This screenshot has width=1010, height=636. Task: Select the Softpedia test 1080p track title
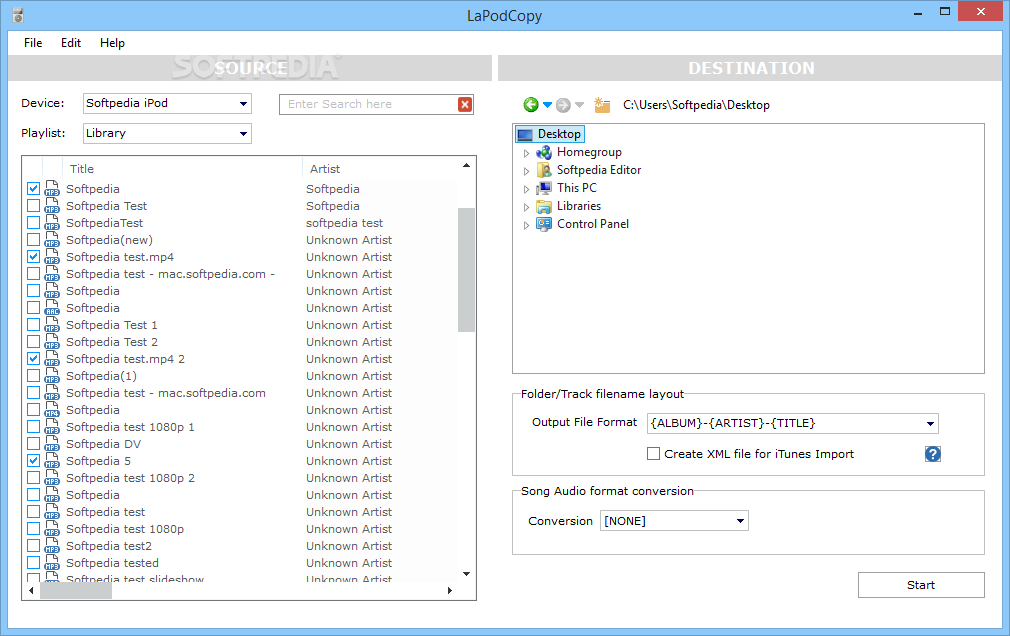tap(125, 529)
